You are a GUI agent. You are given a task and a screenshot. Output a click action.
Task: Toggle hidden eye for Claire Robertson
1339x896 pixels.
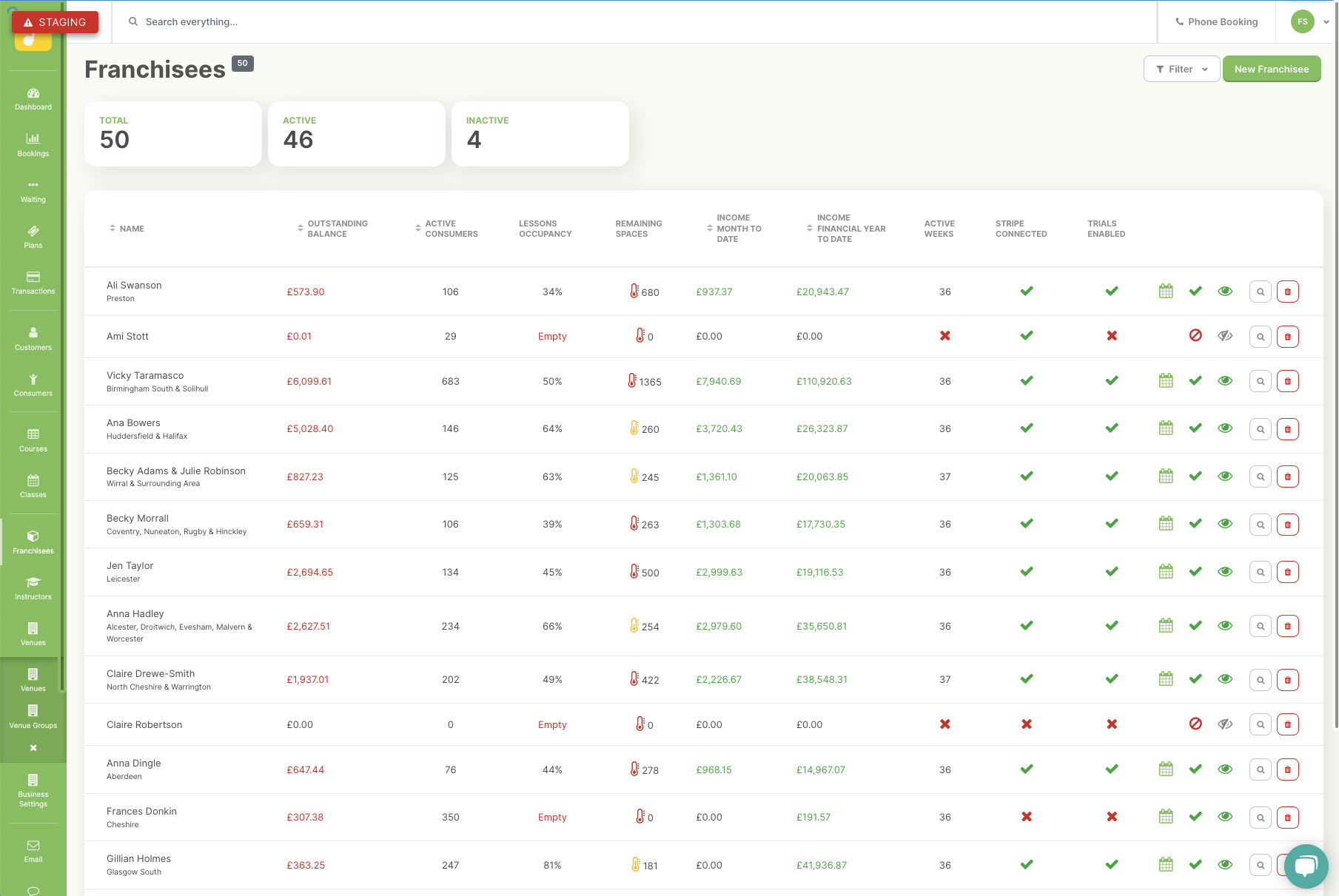point(1225,724)
